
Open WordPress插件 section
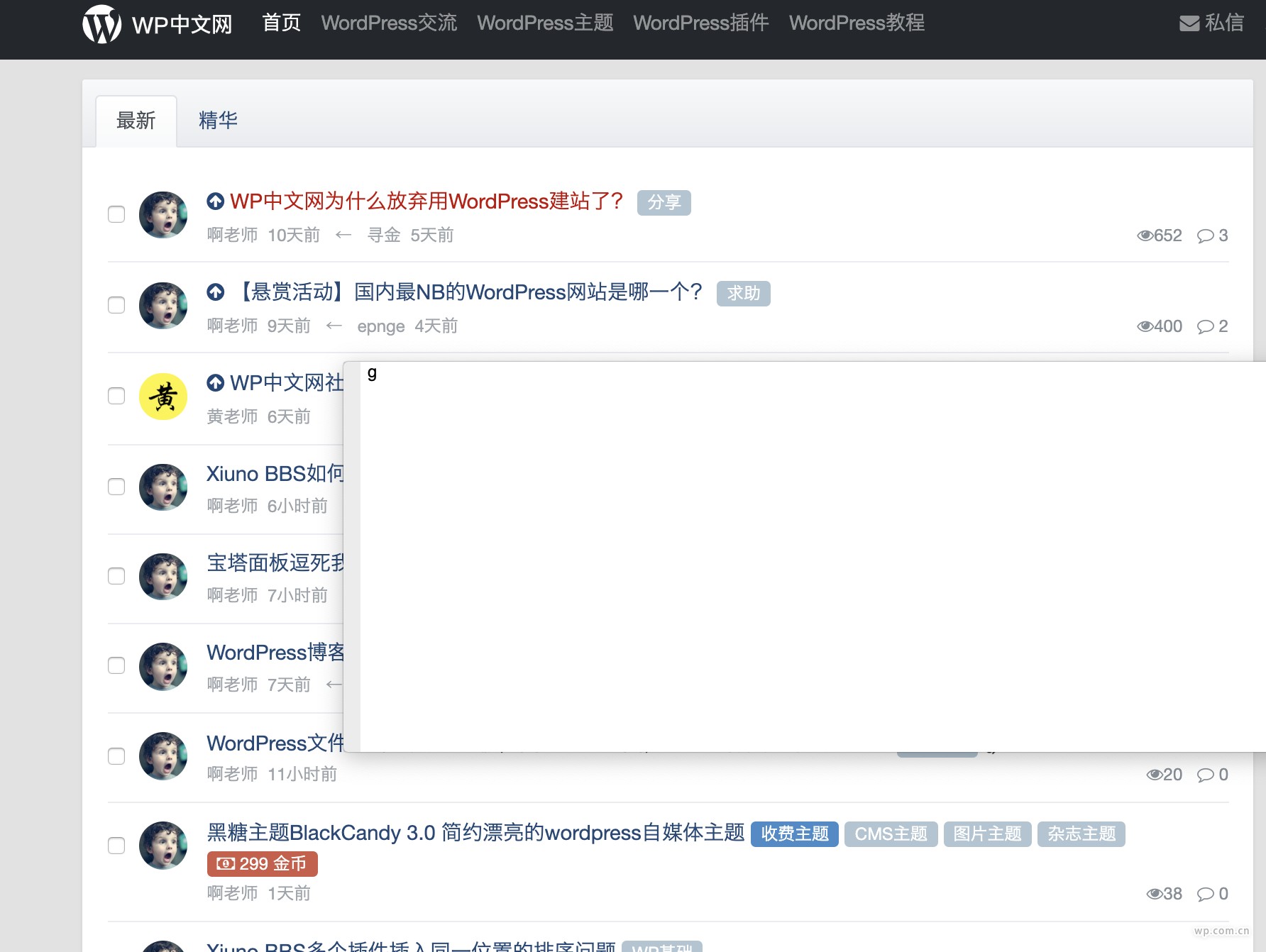(x=701, y=23)
